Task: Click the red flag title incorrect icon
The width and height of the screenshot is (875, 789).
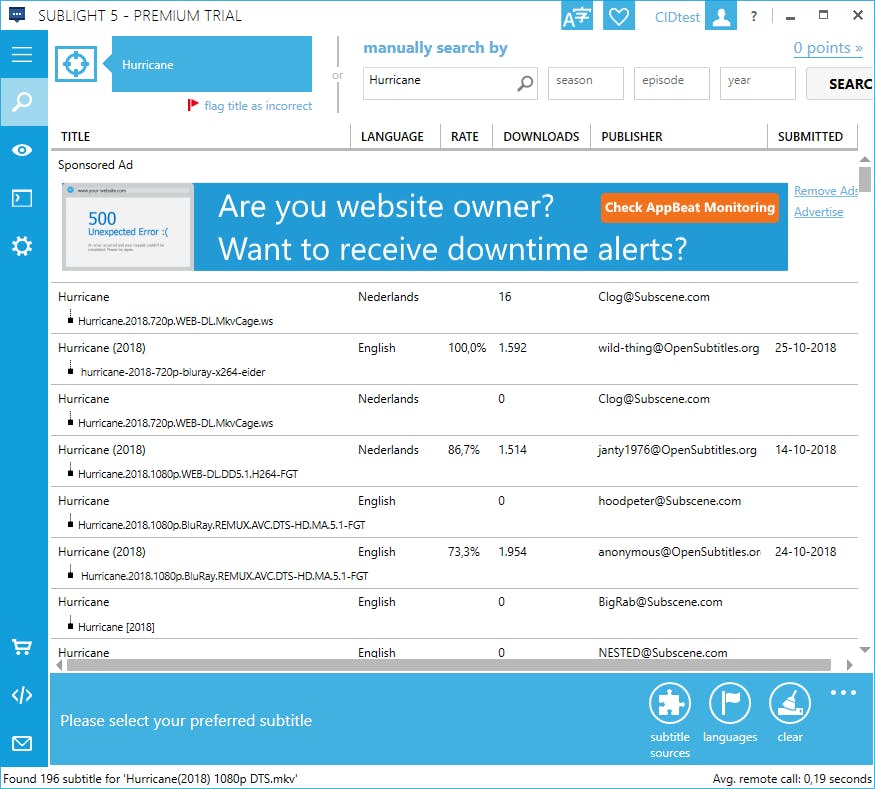Action: click(x=193, y=105)
